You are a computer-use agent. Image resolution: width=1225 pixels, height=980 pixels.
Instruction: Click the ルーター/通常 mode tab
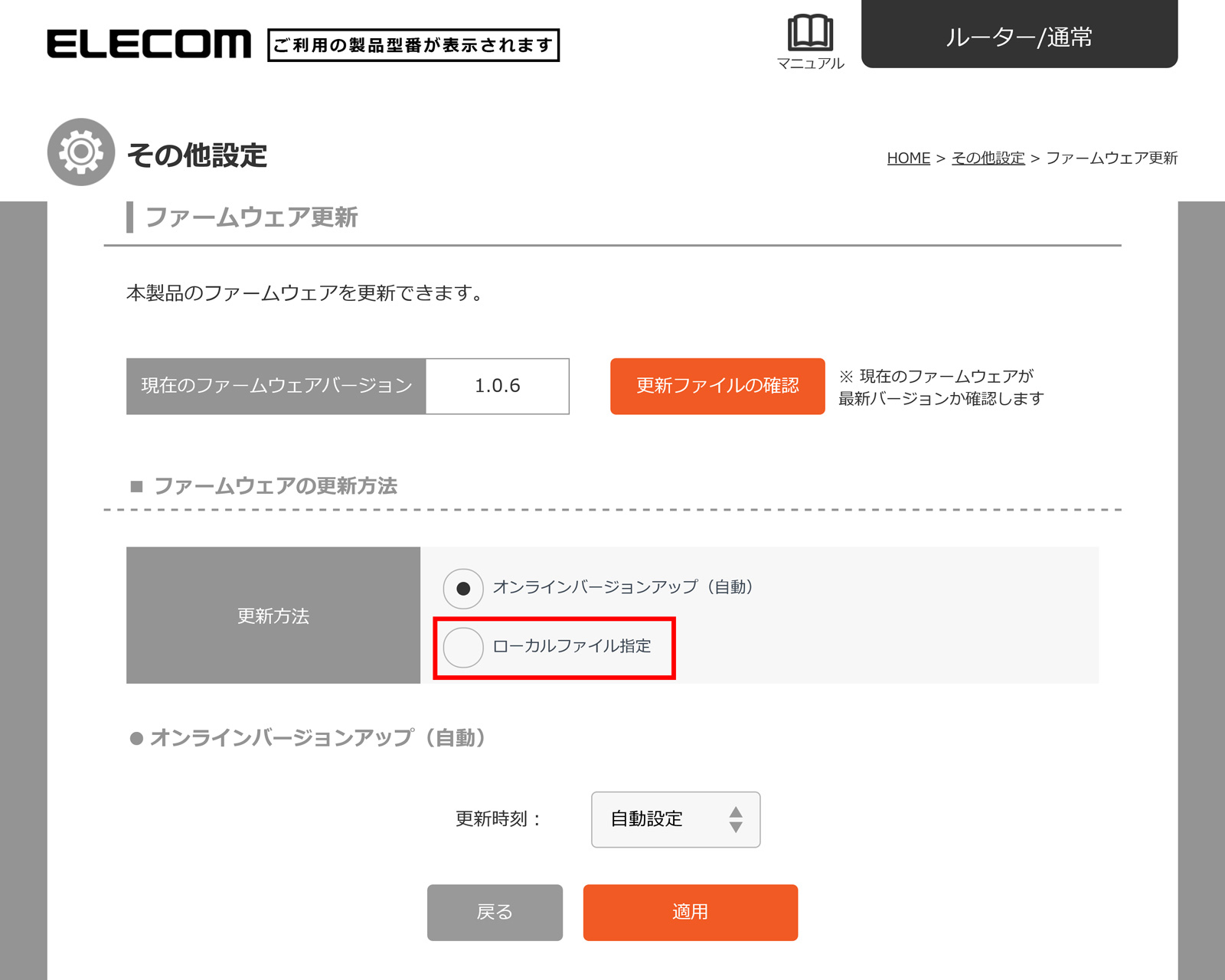coord(1019,35)
